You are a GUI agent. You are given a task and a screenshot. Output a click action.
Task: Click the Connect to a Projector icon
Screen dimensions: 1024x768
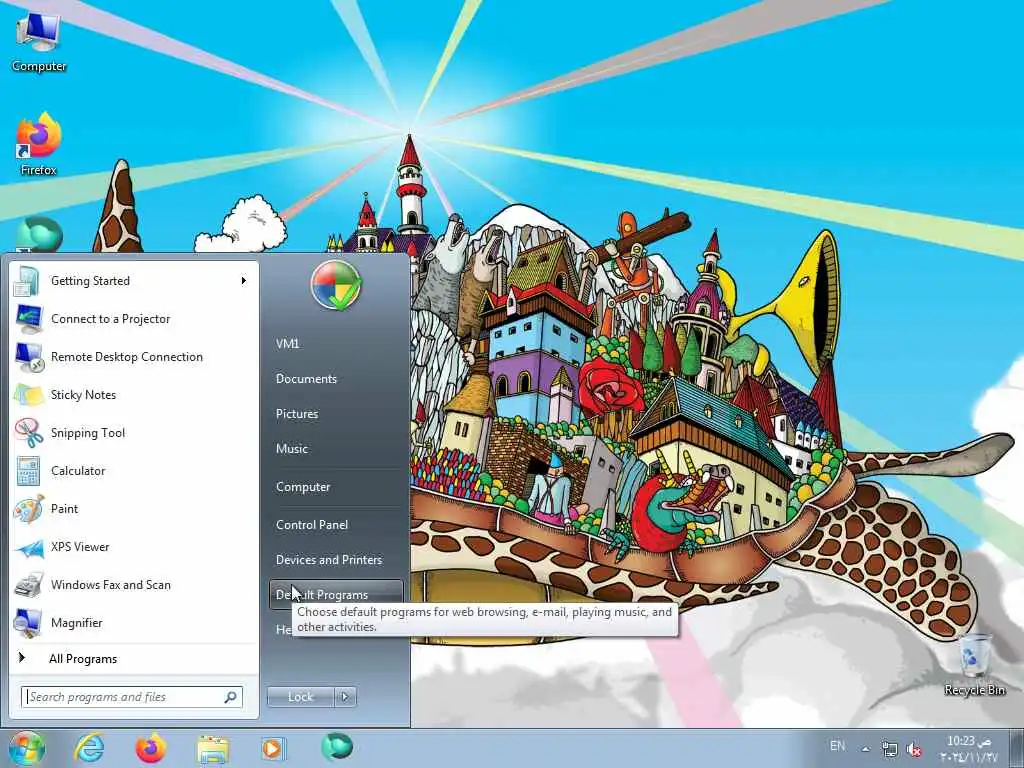[29, 319]
